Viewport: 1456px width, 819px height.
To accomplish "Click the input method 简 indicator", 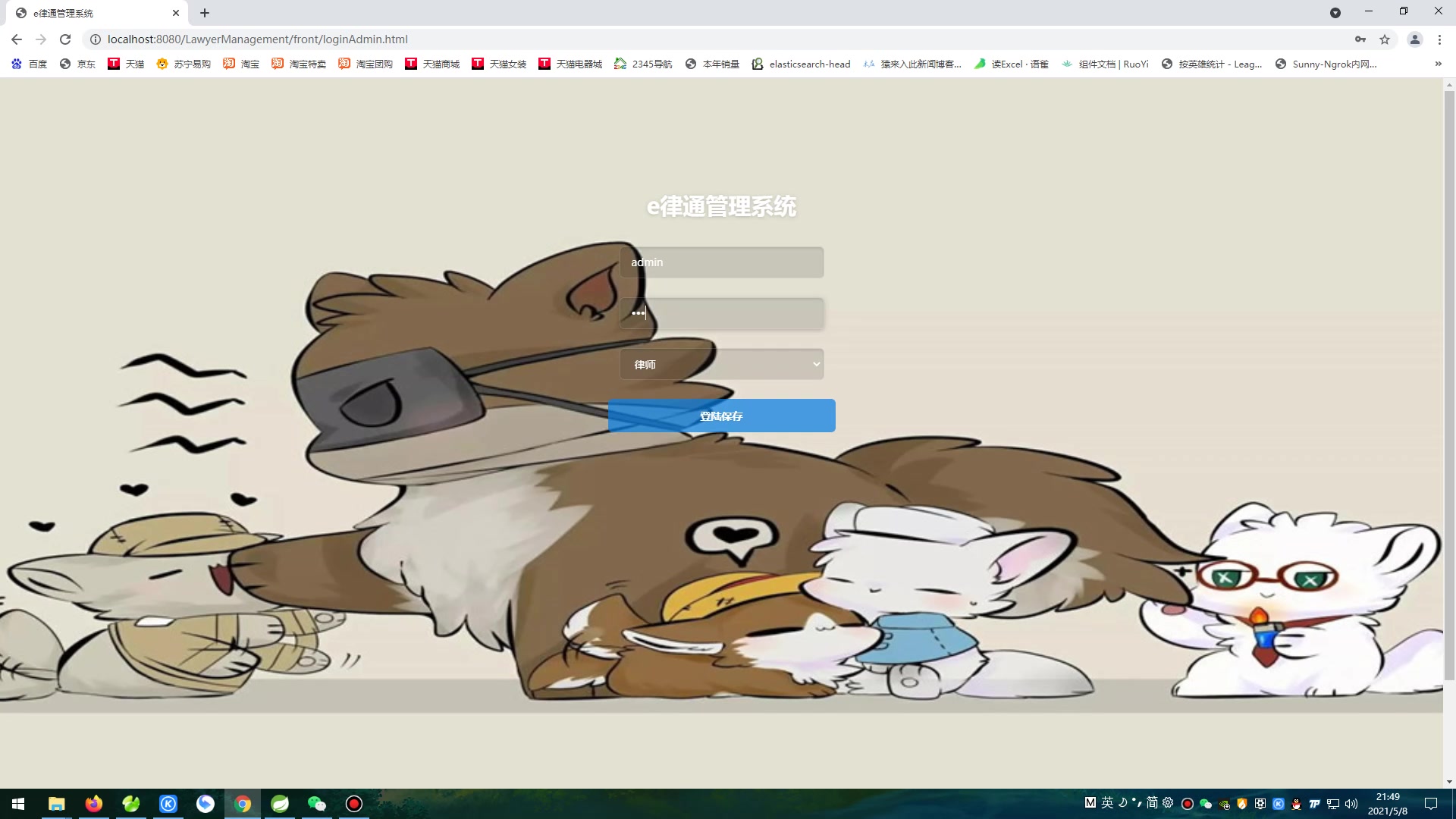I will click(1152, 804).
